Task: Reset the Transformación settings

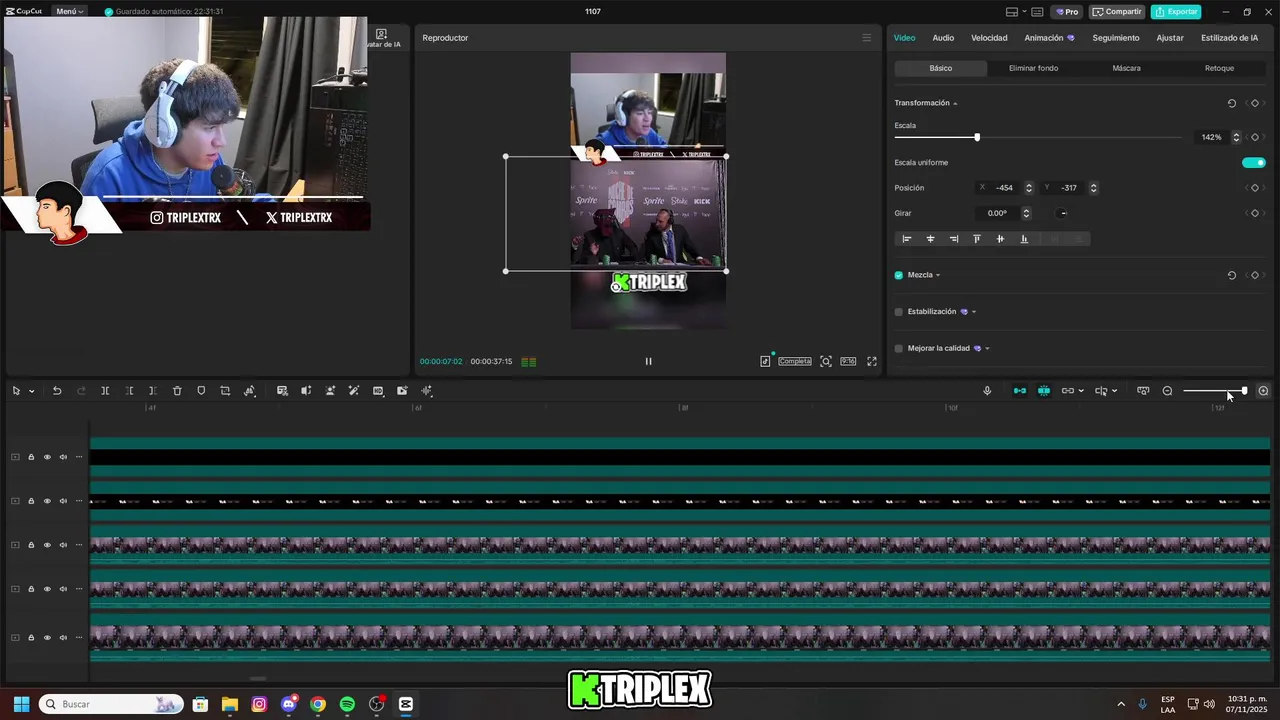Action: point(1231,103)
